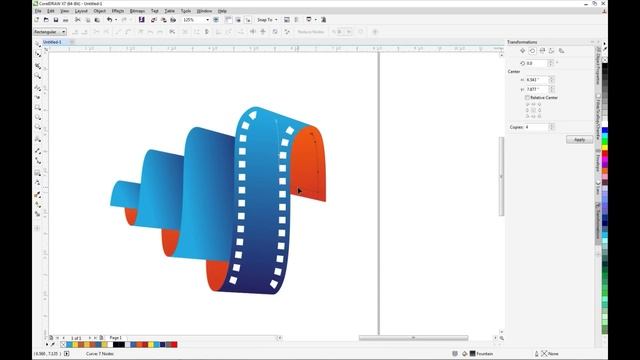Click the Page 1 tab
The height and width of the screenshot is (360, 640).
[x=116, y=338]
